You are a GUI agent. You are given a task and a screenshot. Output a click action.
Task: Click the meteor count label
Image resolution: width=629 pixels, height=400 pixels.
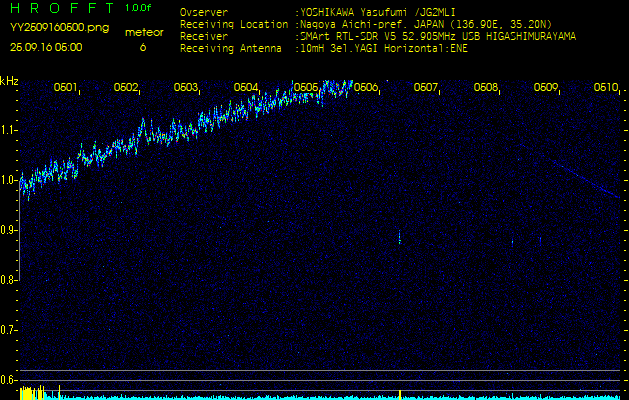point(143,32)
